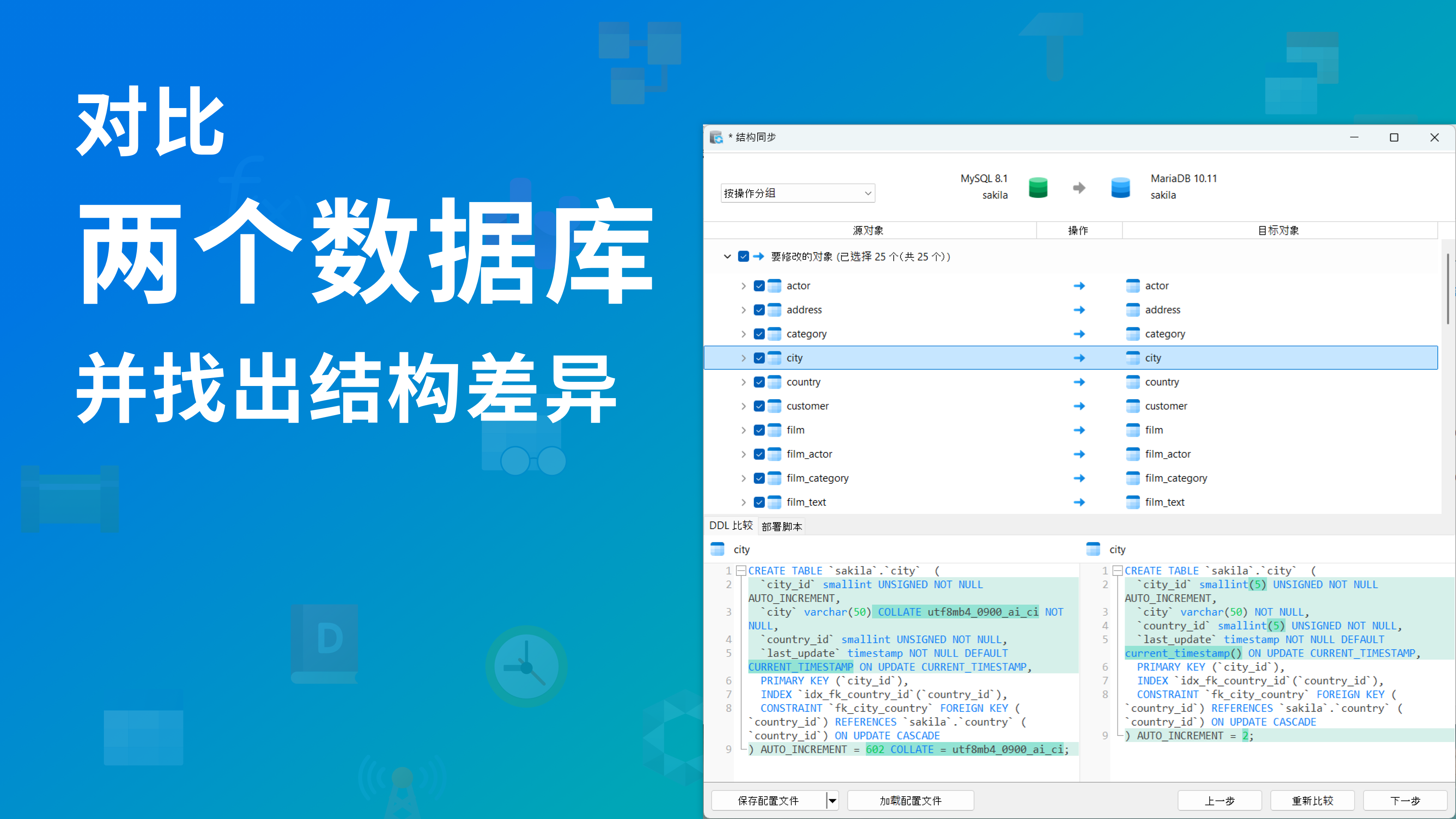This screenshot has height=819, width=1456.
Task: Click the green MySQL source database icon
Action: click(x=1038, y=187)
